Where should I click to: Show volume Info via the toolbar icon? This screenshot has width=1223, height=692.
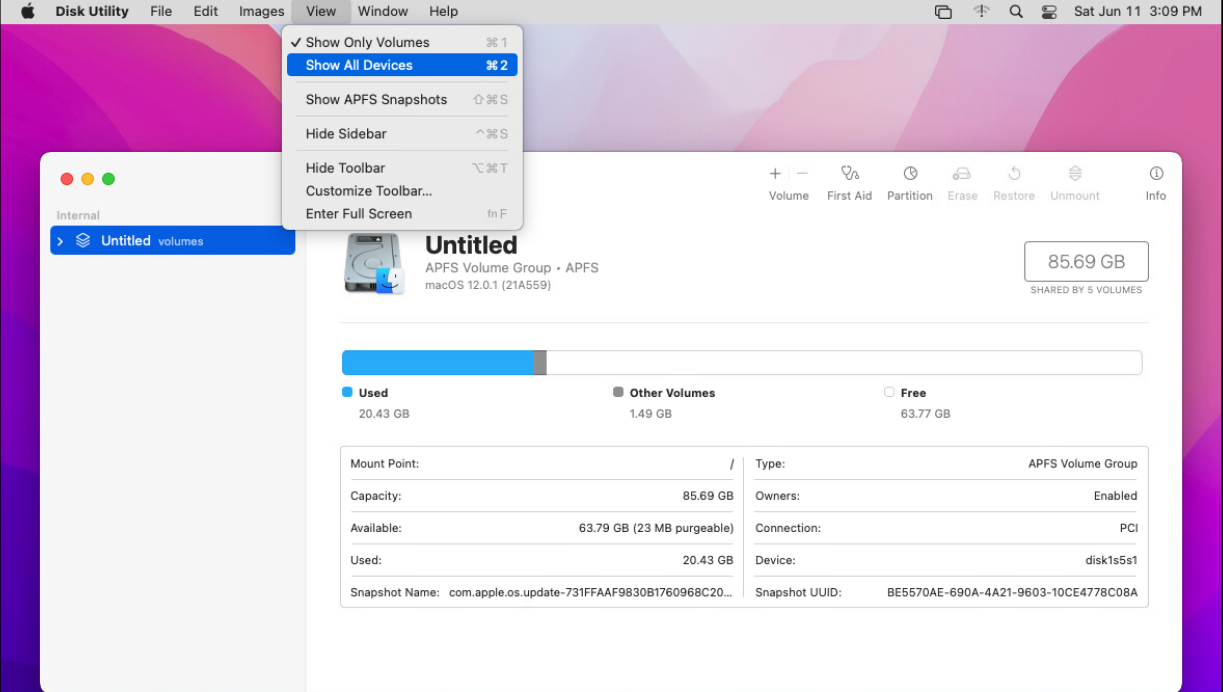[1156, 182]
